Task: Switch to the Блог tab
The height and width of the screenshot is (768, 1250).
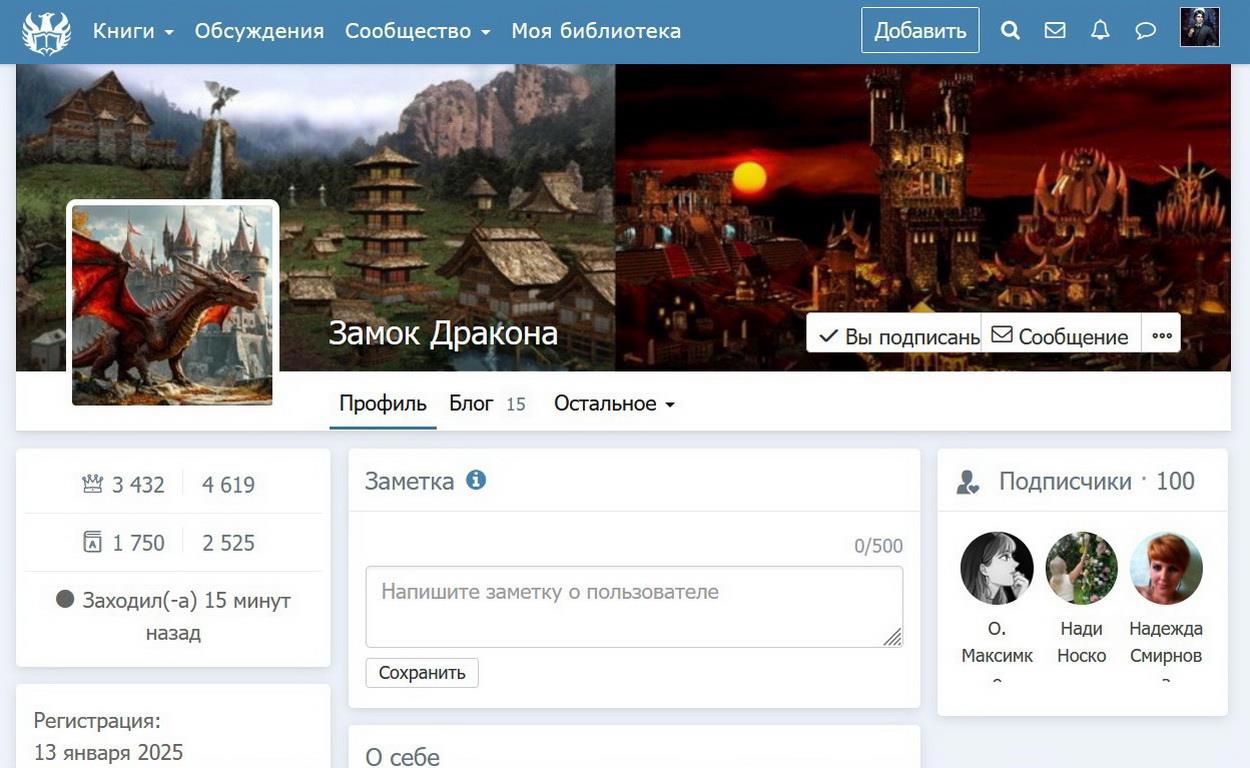Action: pos(487,404)
